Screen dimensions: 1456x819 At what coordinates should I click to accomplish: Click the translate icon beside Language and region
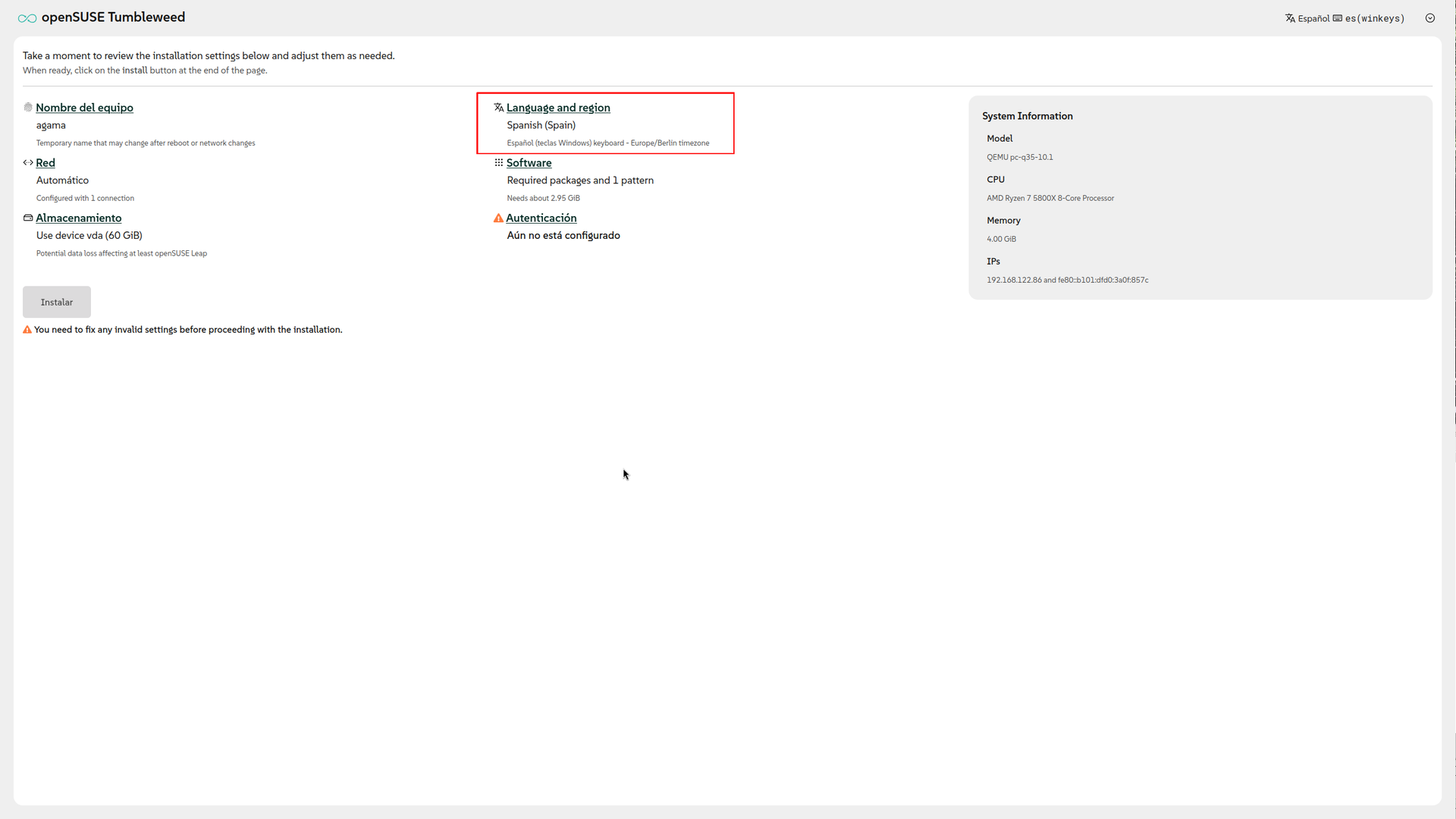tap(498, 108)
